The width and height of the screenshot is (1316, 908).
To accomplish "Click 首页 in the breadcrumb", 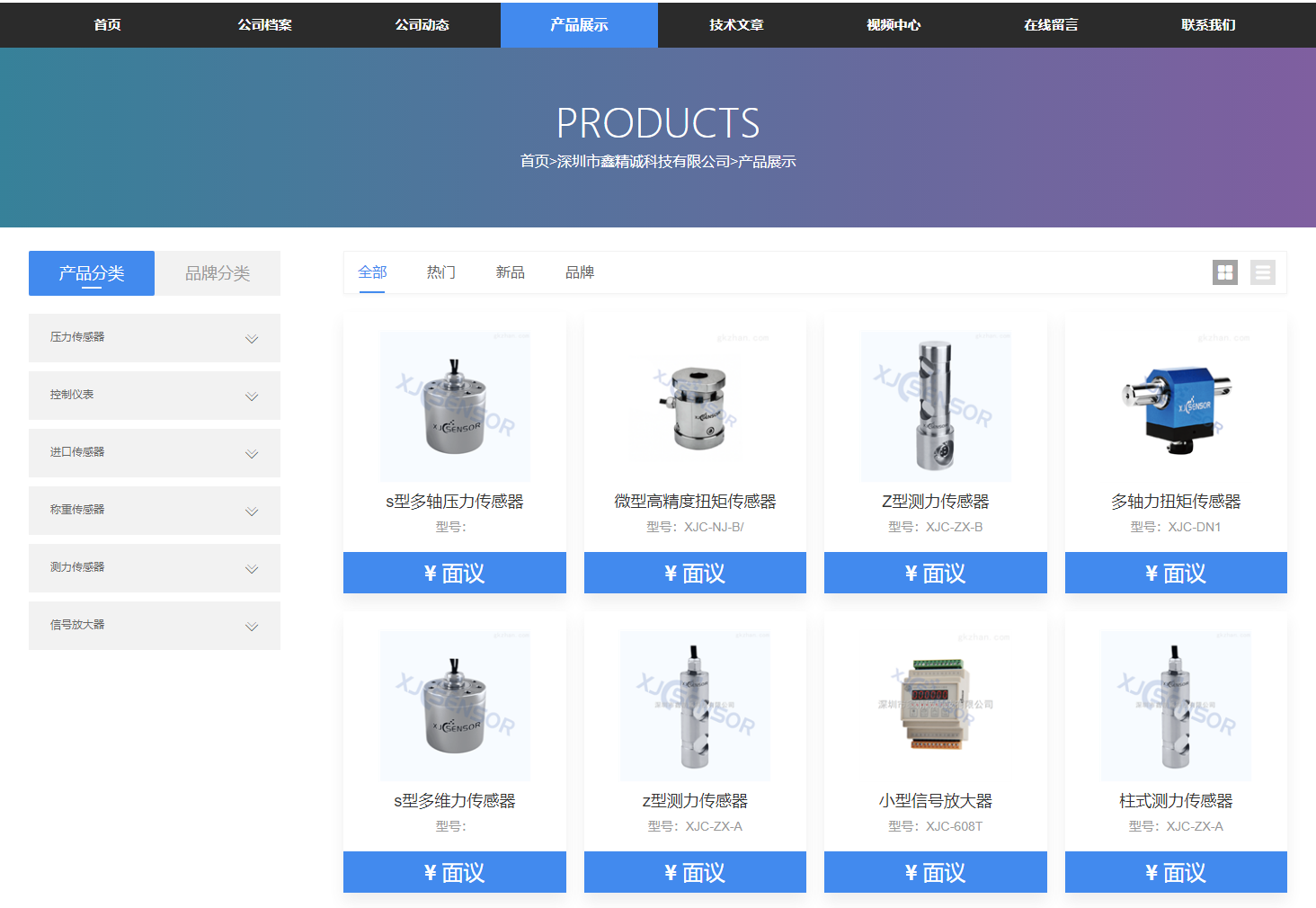I will [x=534, y=162].
